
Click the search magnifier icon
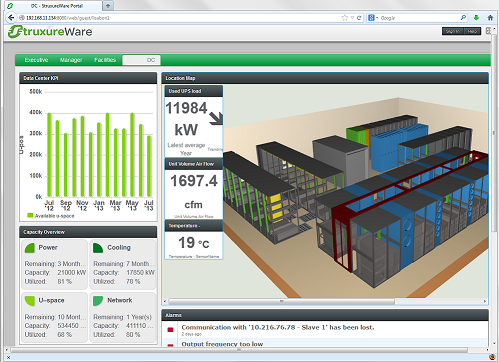point(463,18)
